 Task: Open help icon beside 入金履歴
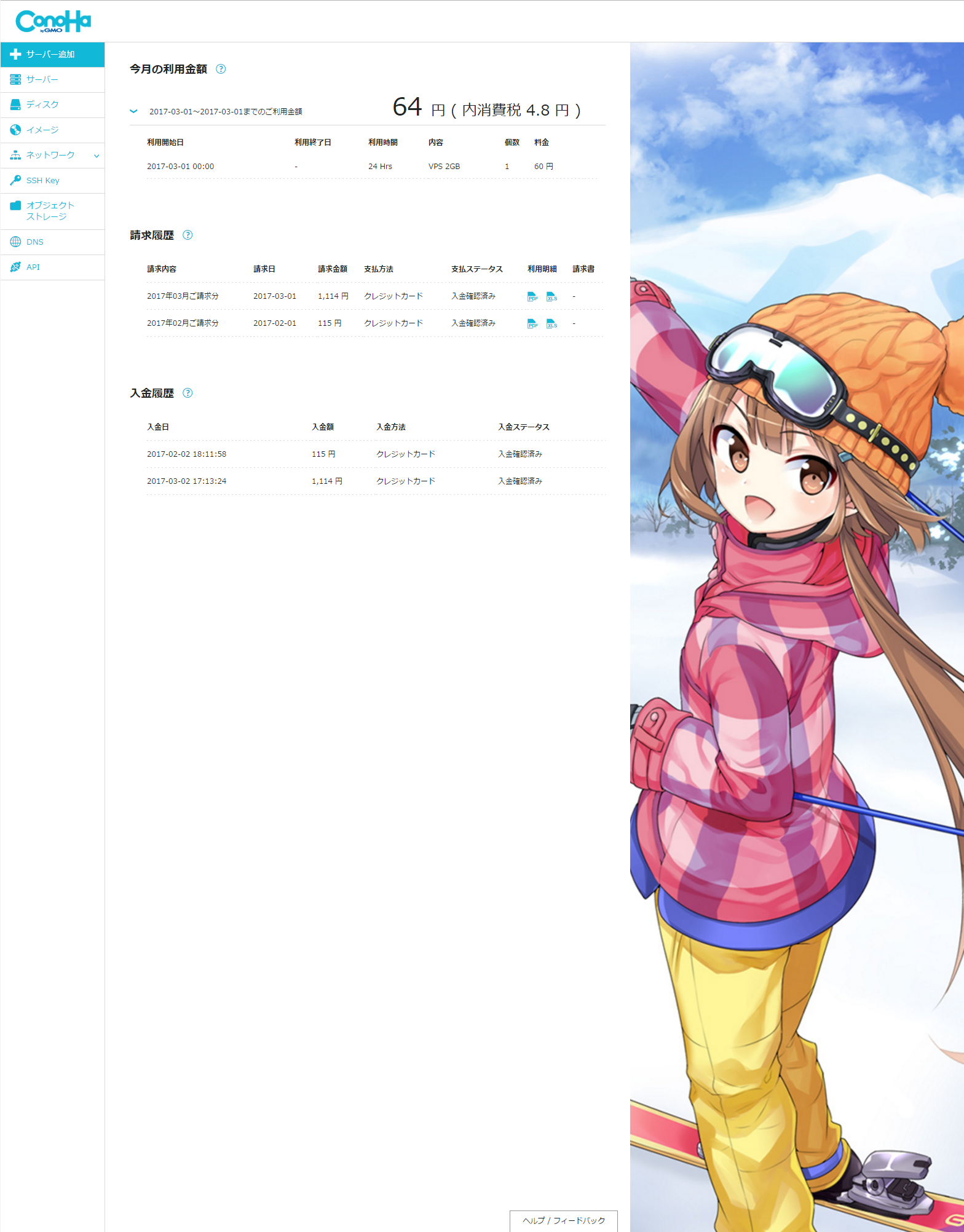point(188,393)
